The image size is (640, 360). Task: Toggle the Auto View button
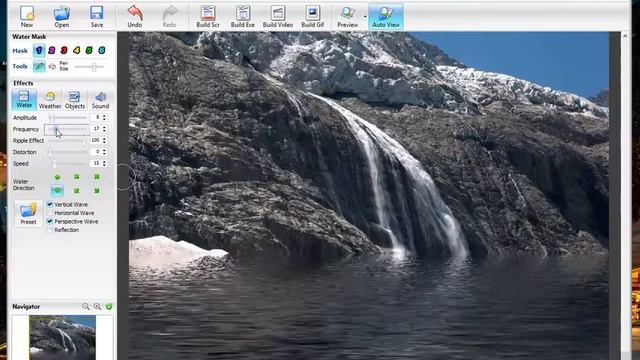[x=386, y=16]
